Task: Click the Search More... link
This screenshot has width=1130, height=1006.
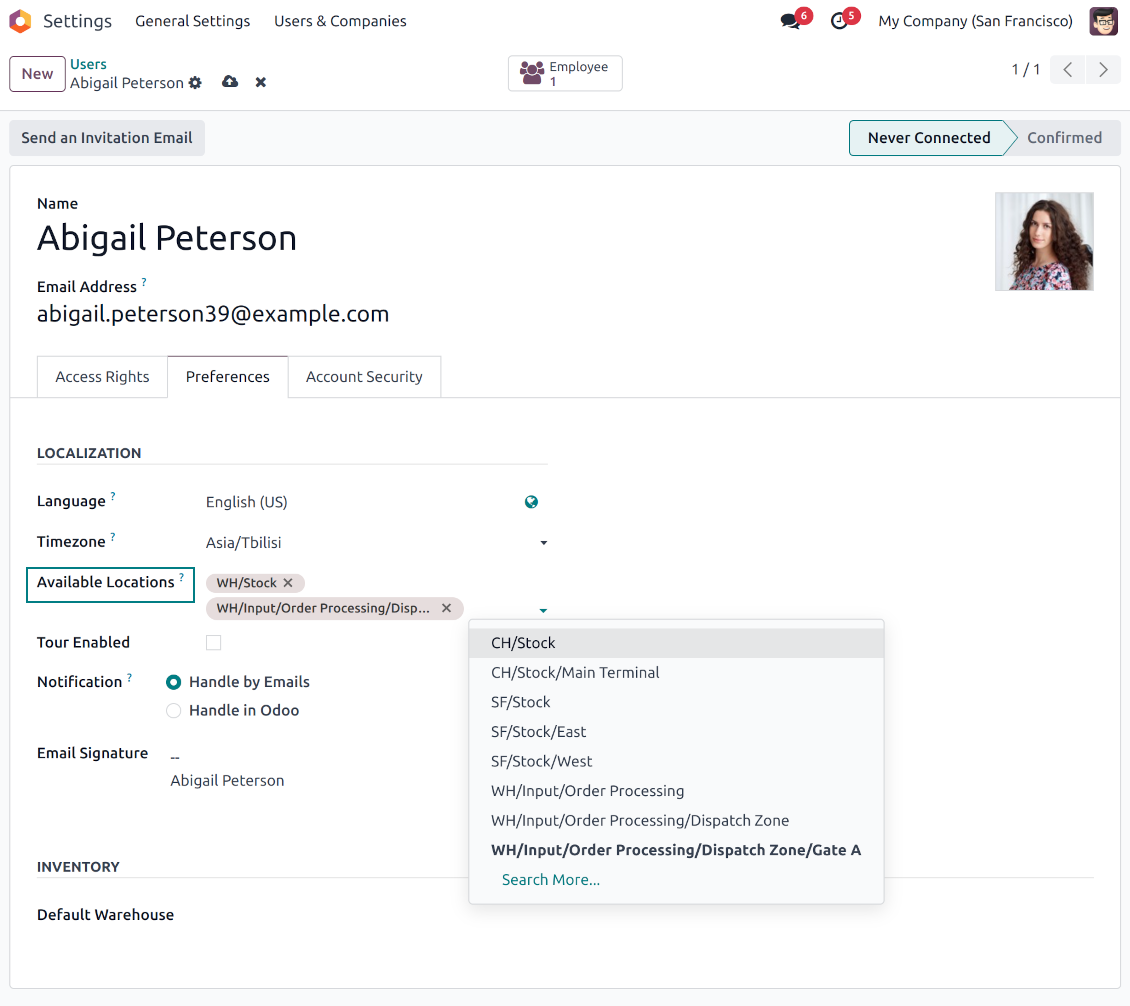Action: coord(551,880)
